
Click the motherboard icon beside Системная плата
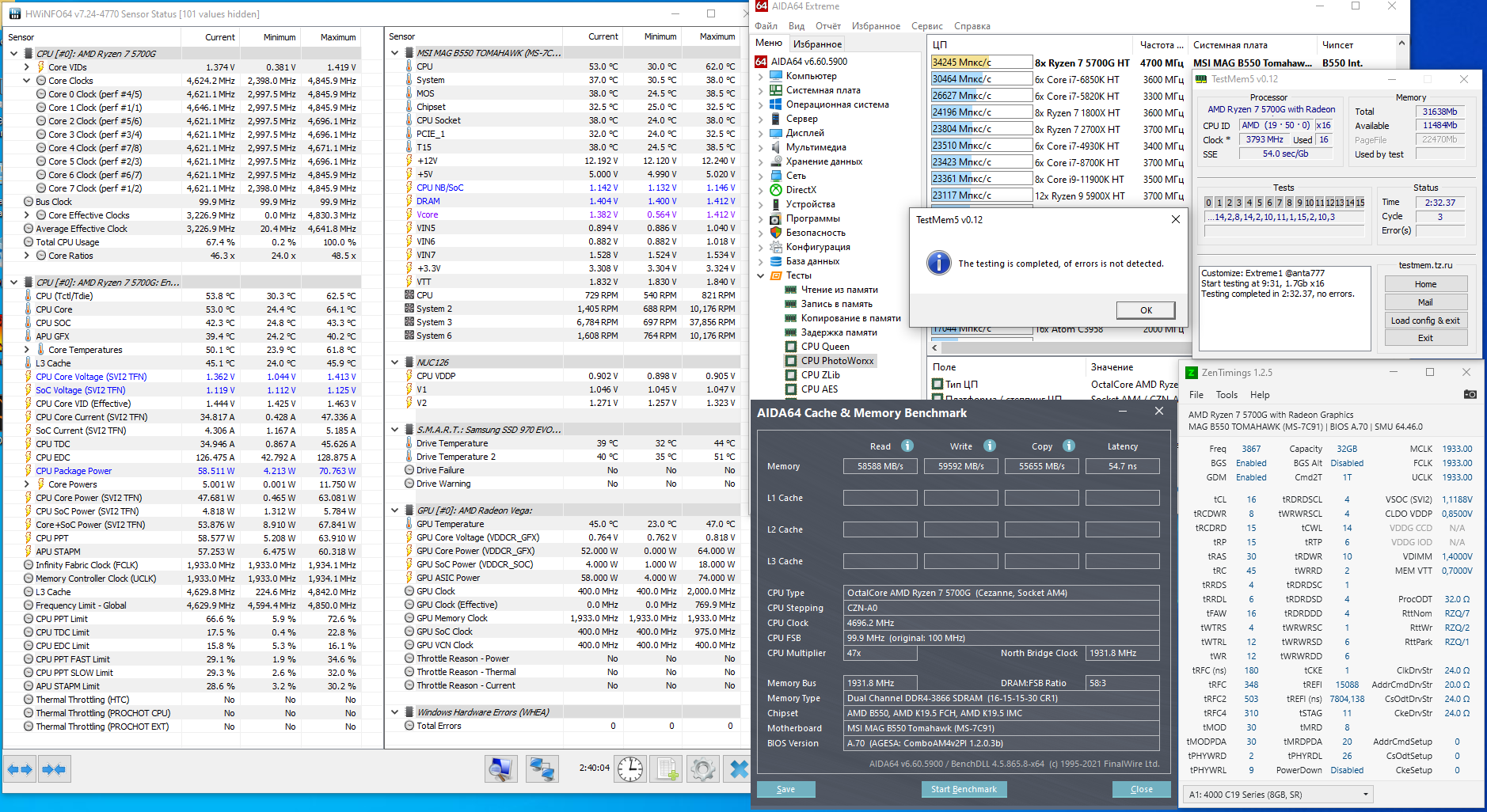point(776,90)
